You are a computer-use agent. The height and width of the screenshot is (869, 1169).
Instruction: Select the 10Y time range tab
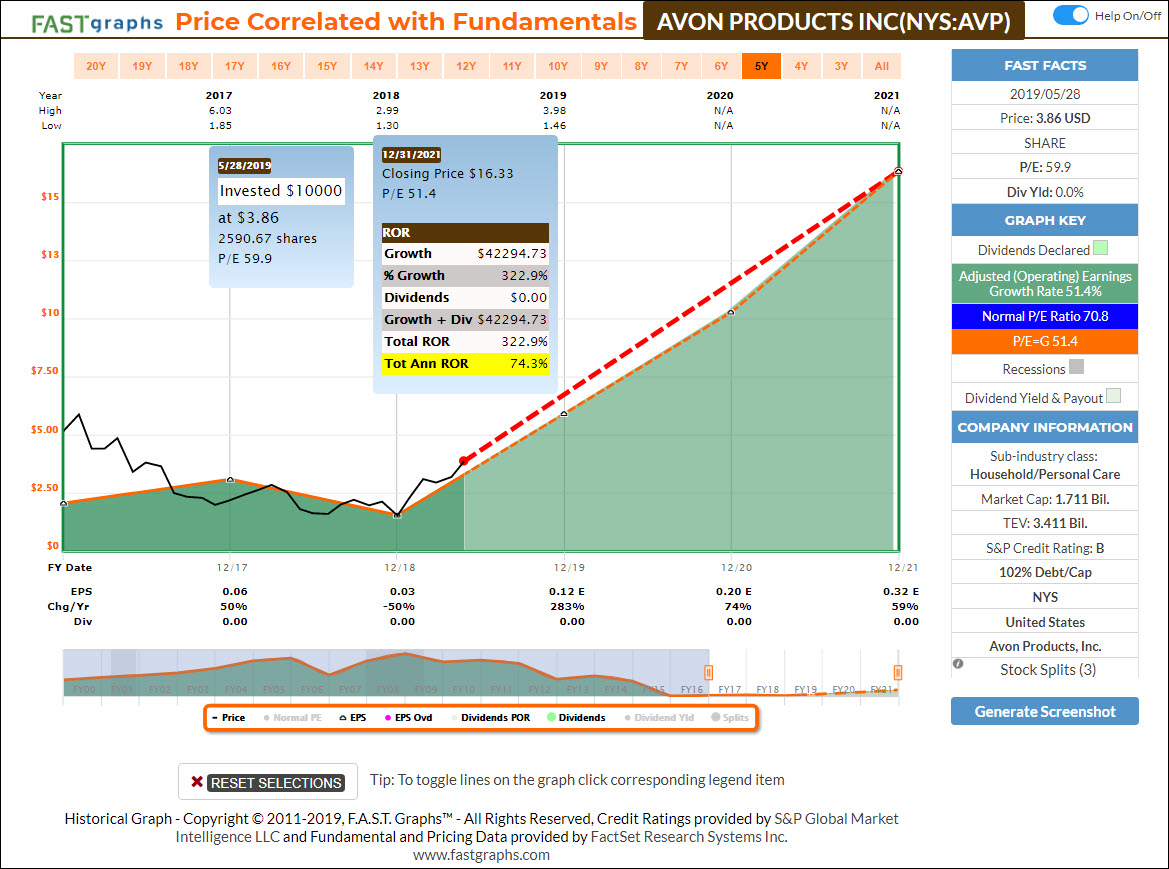pos(557,66)
